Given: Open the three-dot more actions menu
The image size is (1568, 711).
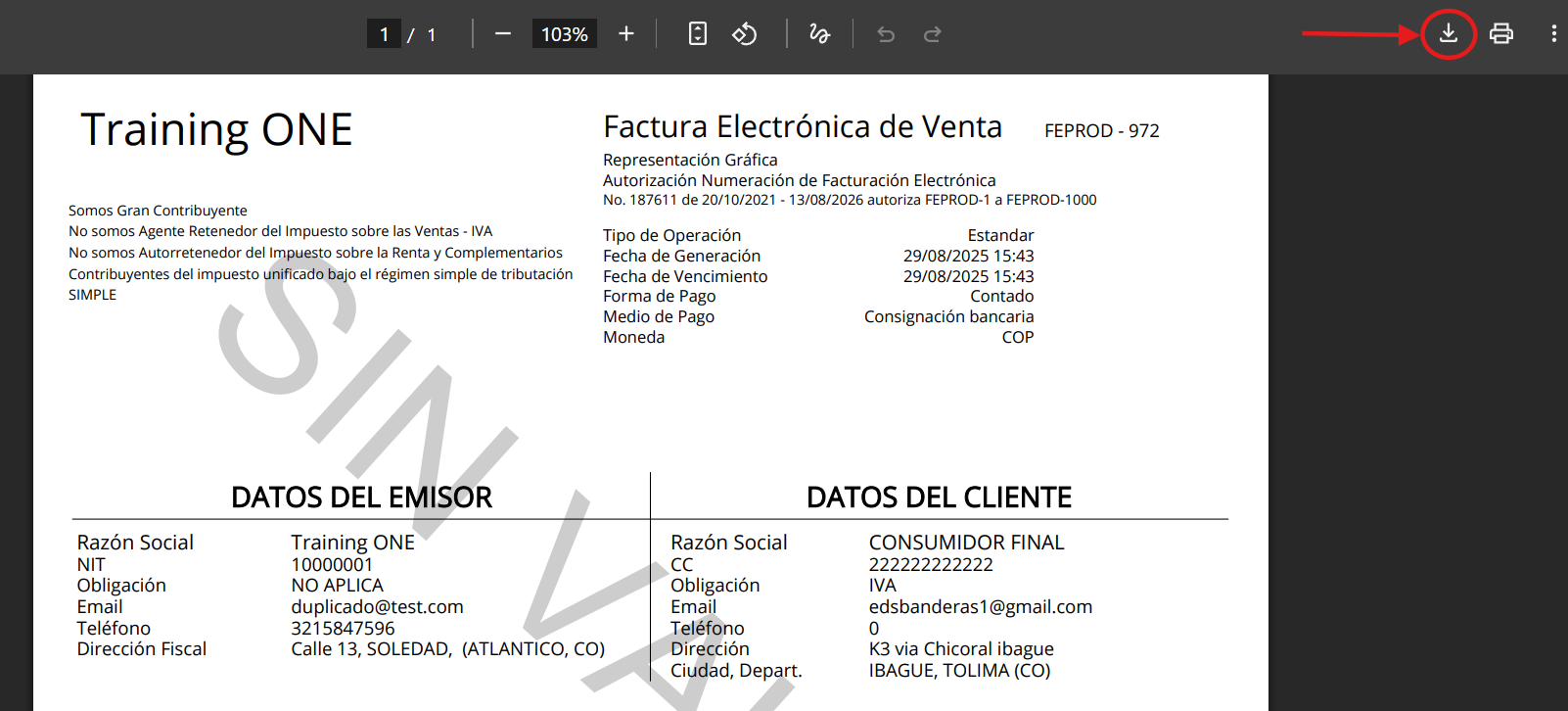Looking at the screenshot, I should coord(1553,34).
